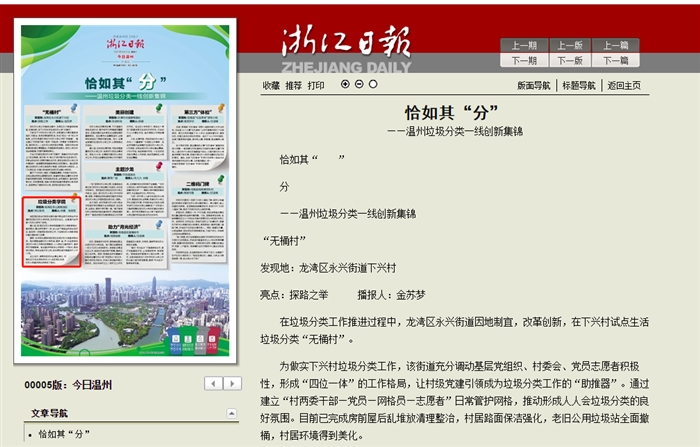The height and width of the screenshot is (447, 700).
Task: Open 版面导航 navigation menu
Action: coord(533,86)
